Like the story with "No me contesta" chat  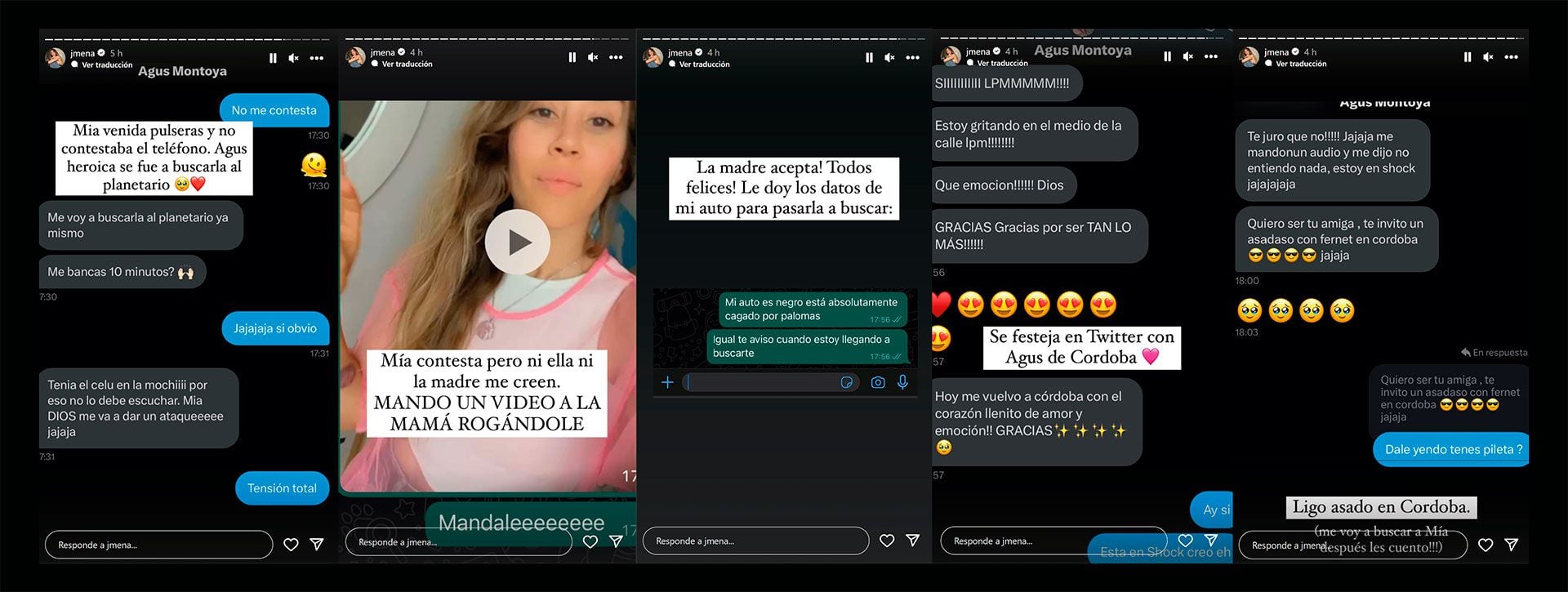pyautogui.click(x=291, y=545)
